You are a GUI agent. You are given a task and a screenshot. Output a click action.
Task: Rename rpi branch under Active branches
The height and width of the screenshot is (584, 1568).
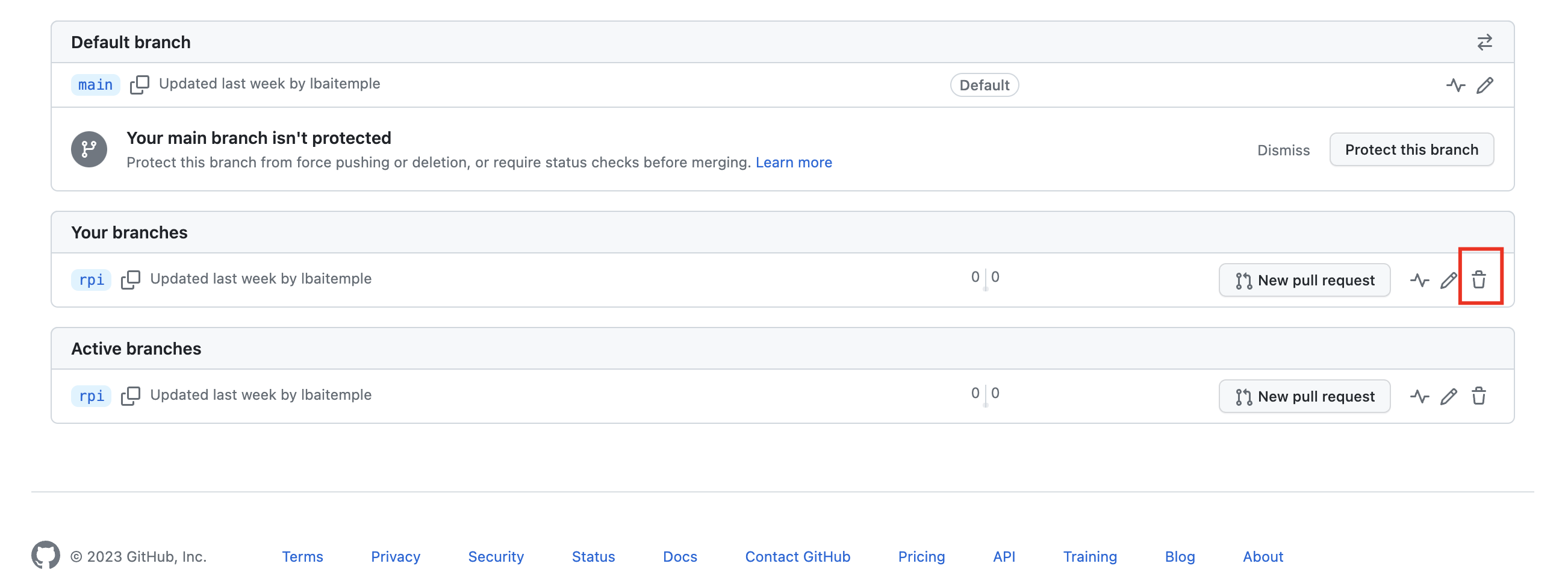1449,396
